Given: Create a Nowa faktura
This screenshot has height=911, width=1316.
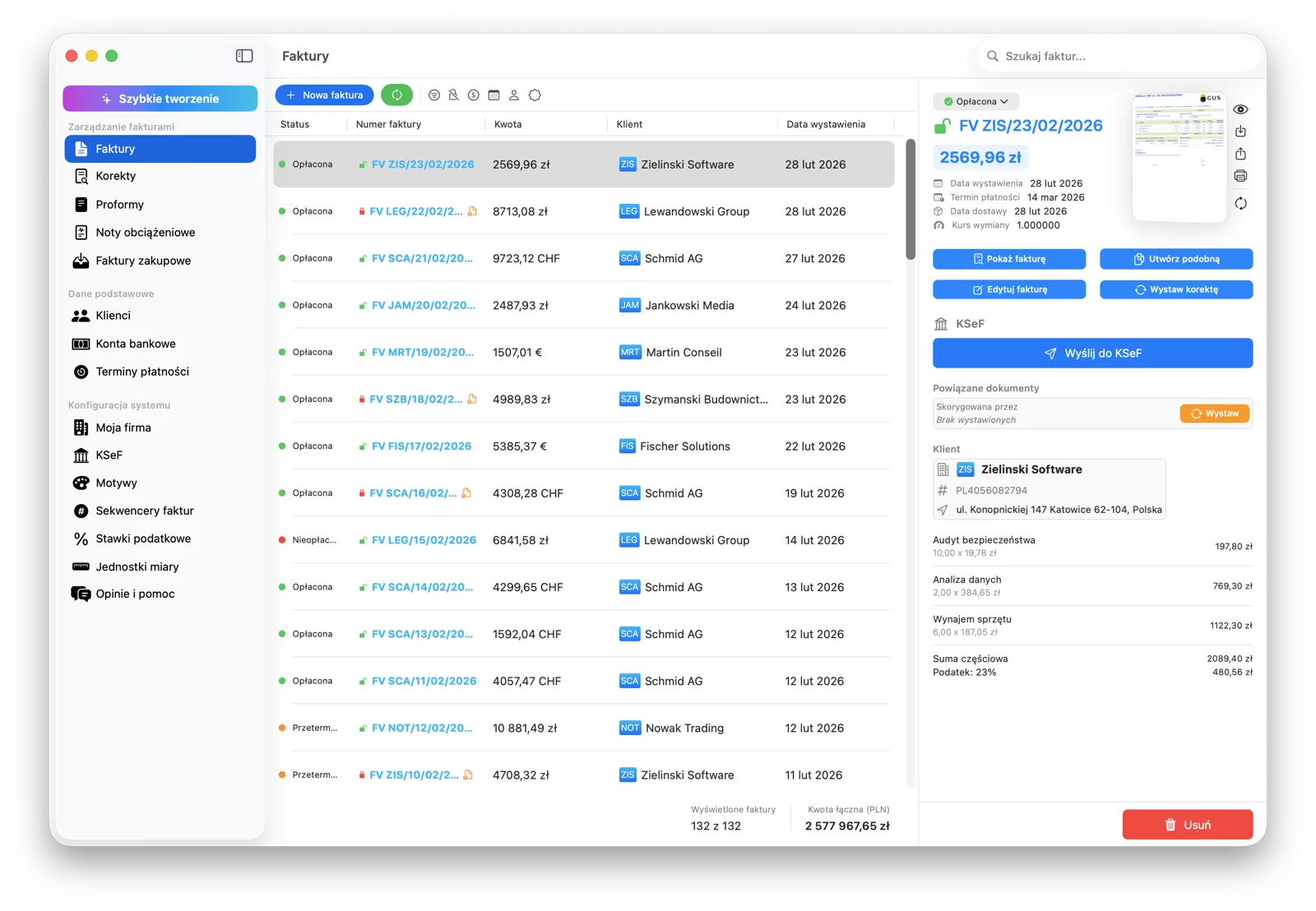Looking at the screenshot, I should pyautogui.click(x=324, y=95).
